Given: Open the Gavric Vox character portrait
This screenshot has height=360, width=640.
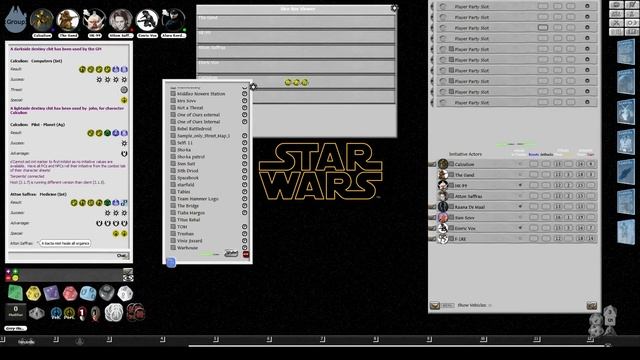Looking at the screenshot, I should [147, 20].
